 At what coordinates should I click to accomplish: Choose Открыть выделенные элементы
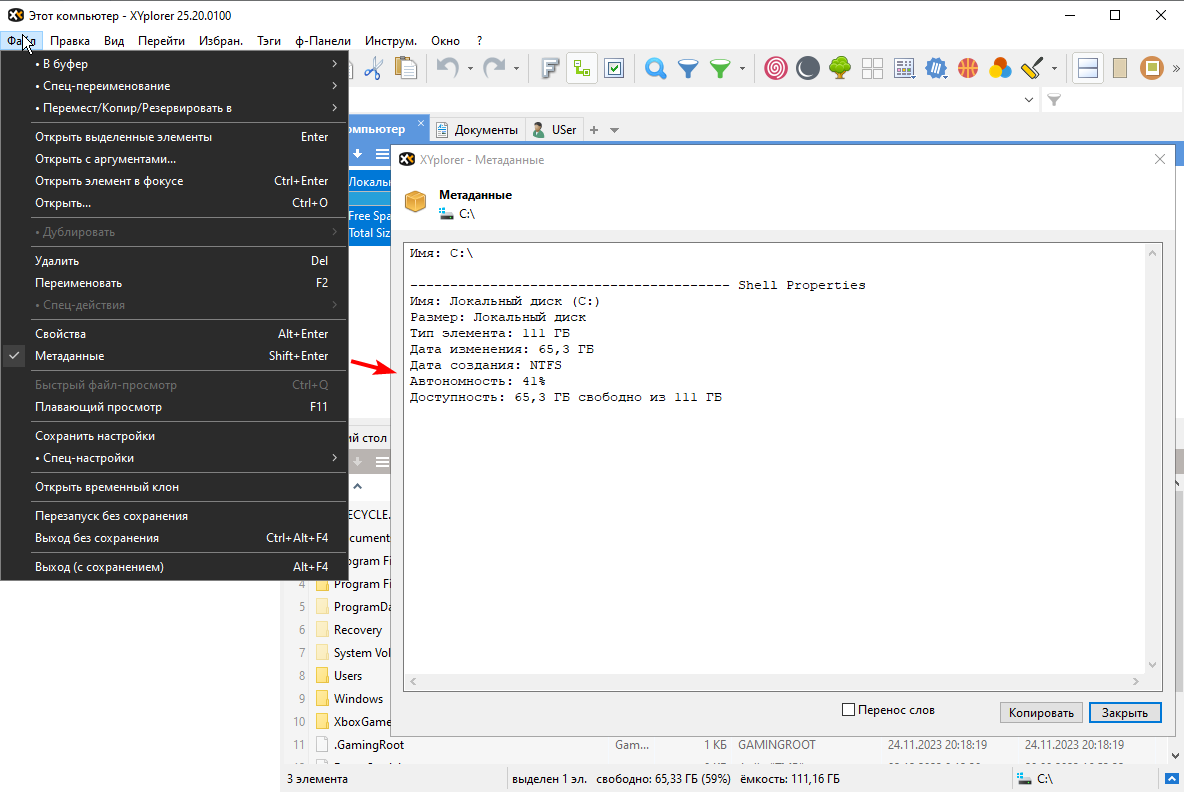coord(174,137)
